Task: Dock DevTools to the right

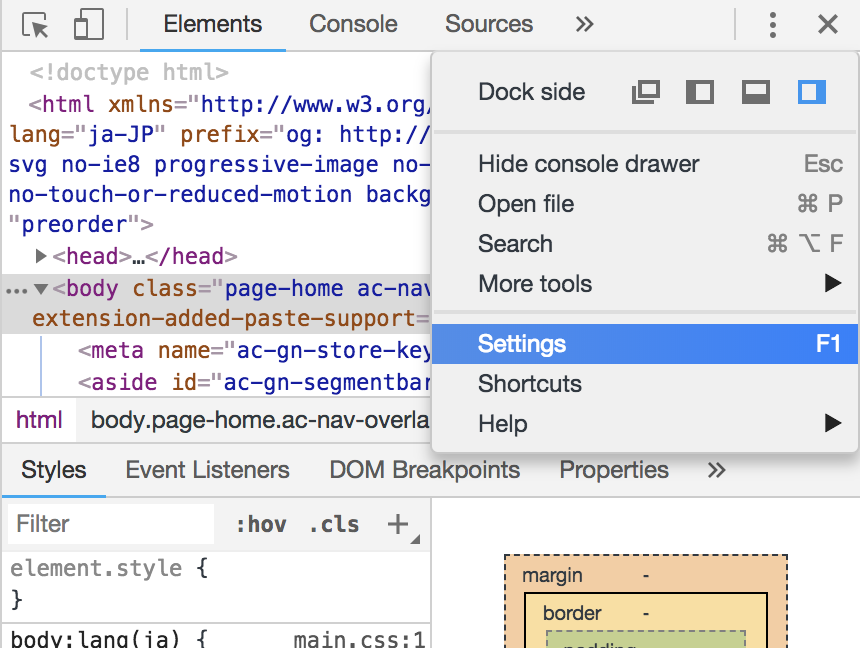Action: (x=812, y=92)
